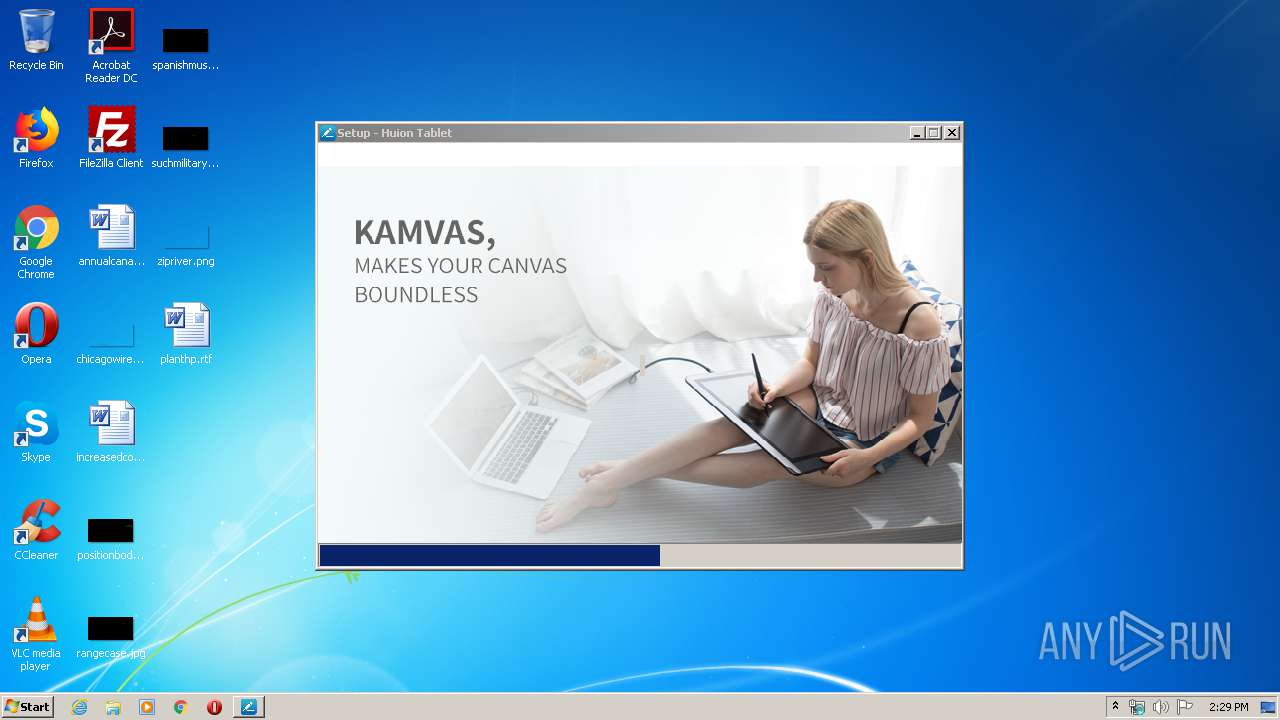Close the Huion Tablet setup window

pyautogui.click(x=952, y=133)
